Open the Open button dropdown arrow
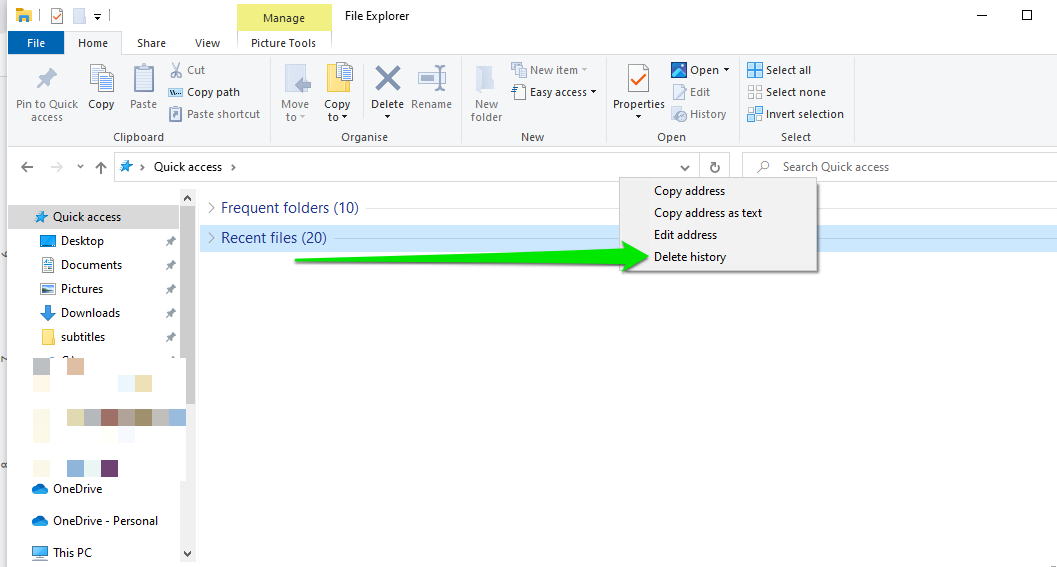This screenshot has width=1057, height=567. (727, 70)
